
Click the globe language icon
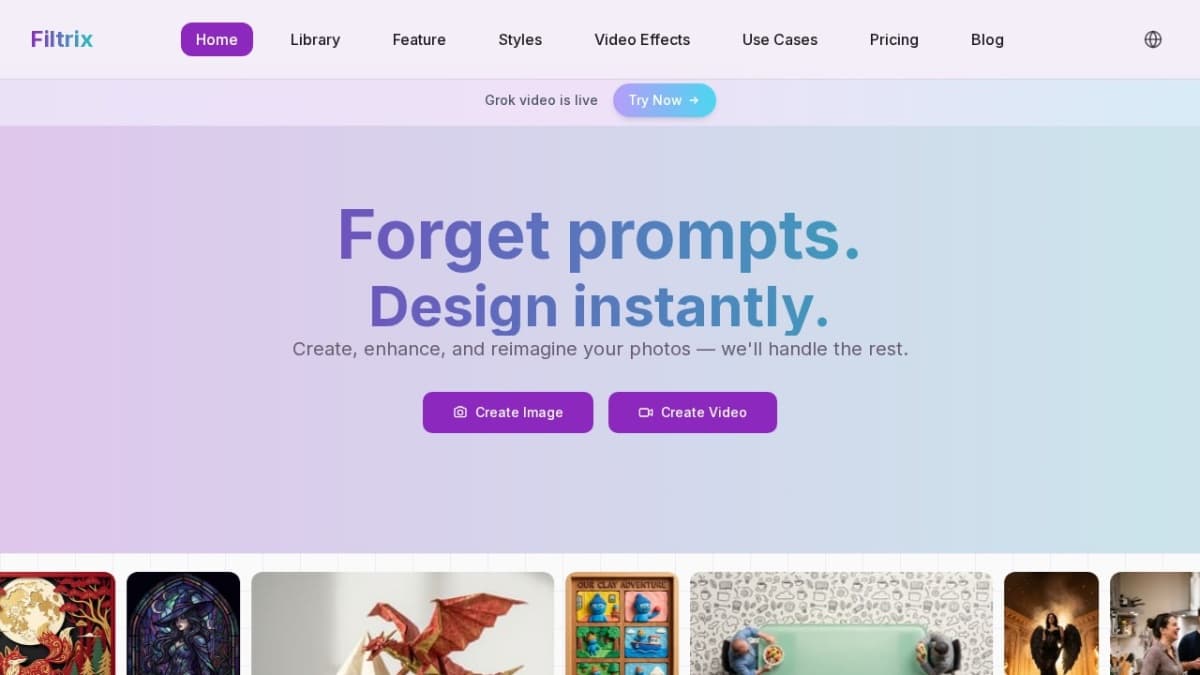click(1153, 40)
